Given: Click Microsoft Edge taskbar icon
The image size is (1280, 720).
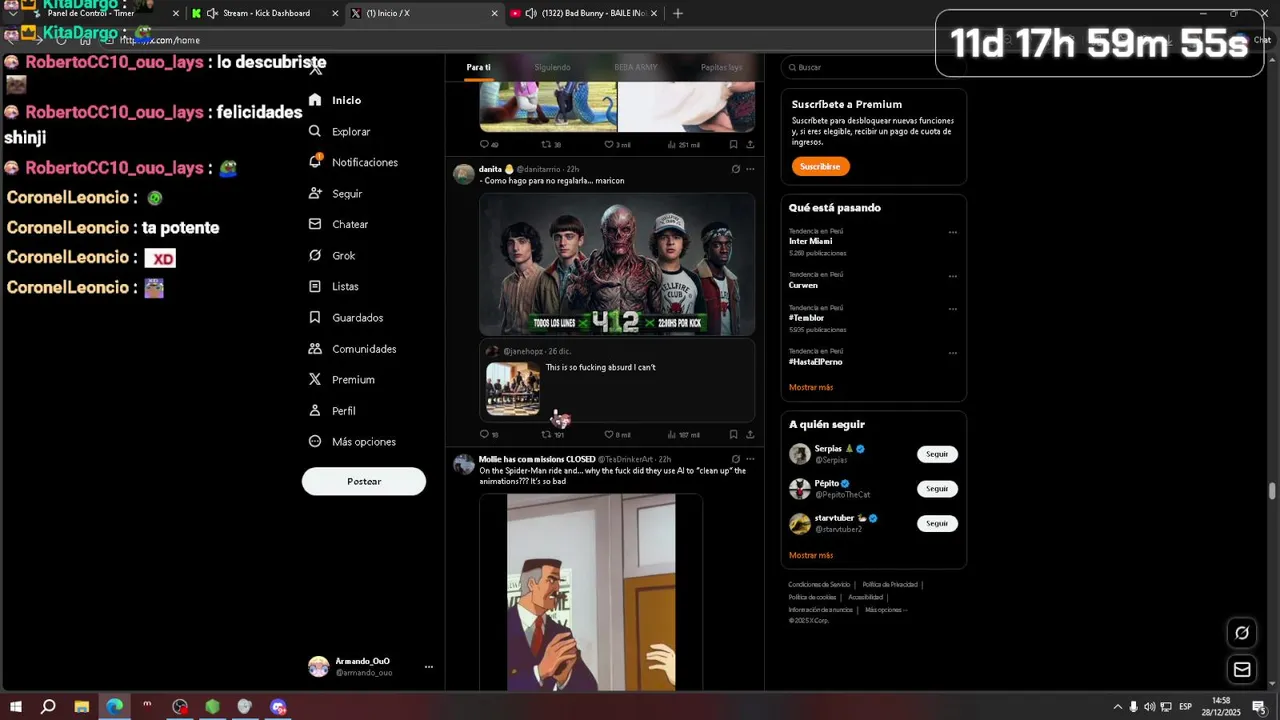Looking at the screenshot, I should tap(115, 707).
